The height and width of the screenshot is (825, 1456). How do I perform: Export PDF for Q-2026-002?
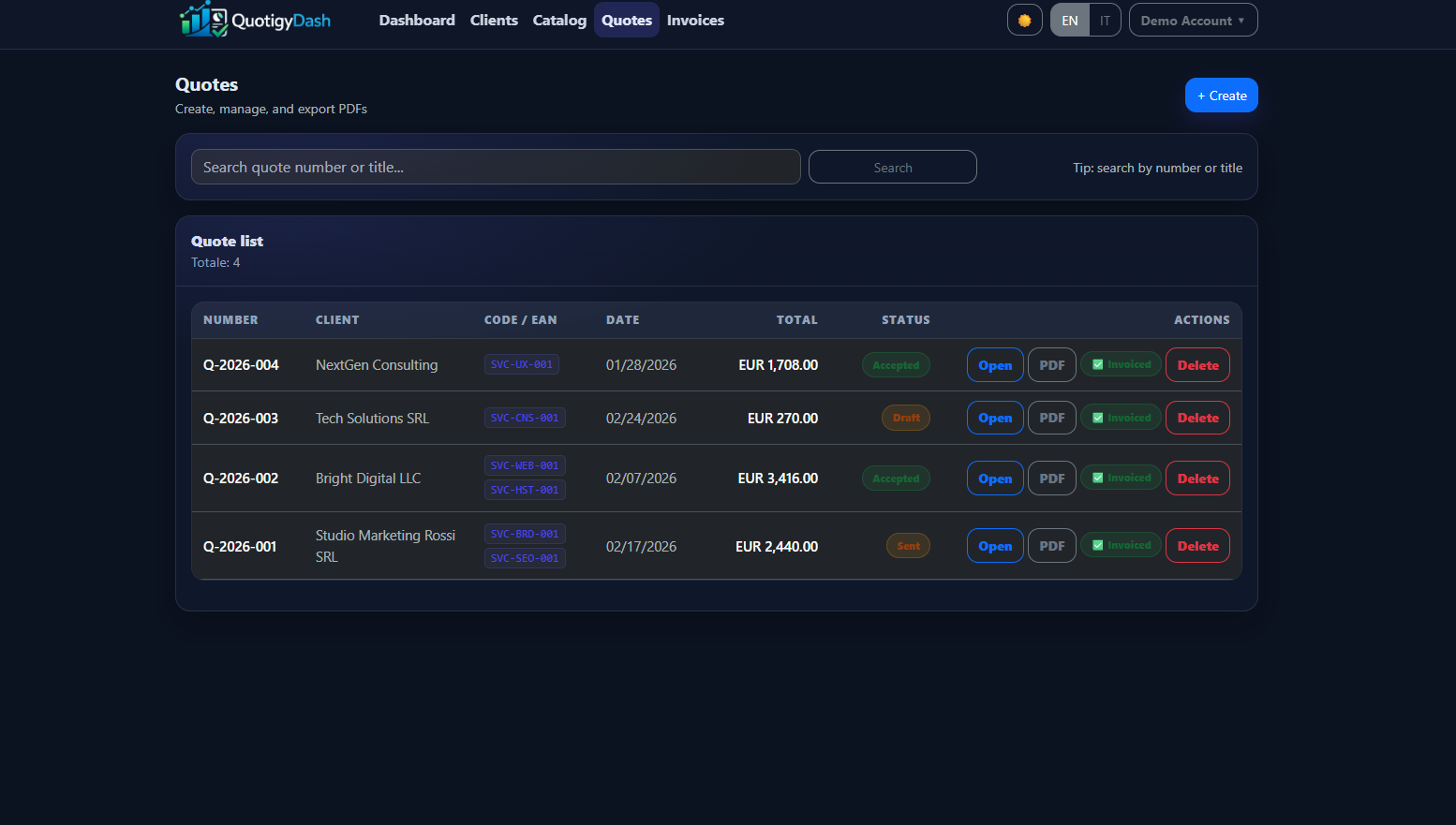point(1051,479)
